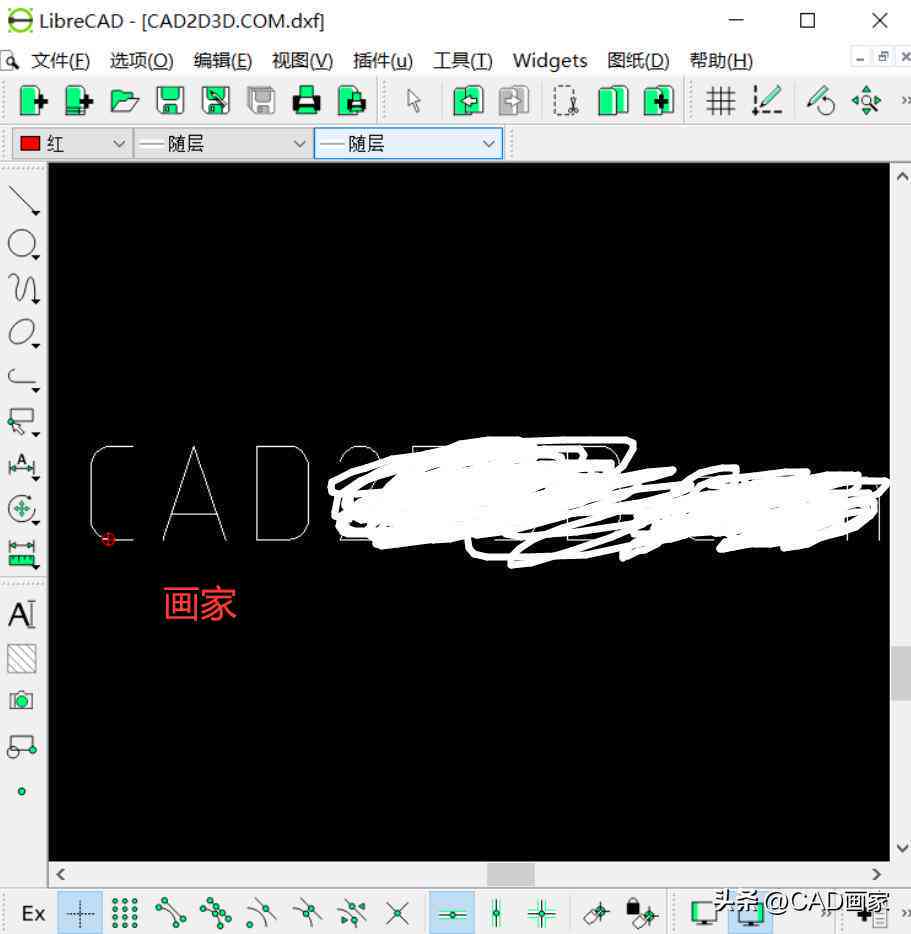Select the MText tool

pyautogui.click(x=22, y=614)
